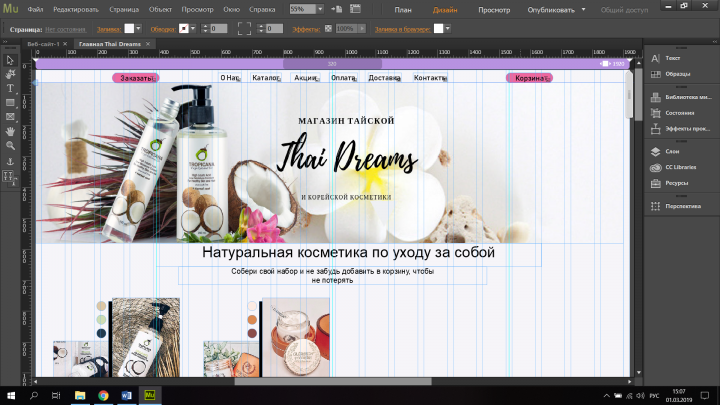Open the Browser Fill dropdown arrow
The width and height of the screenshot is (720, 405).
[x=448, y=28]
